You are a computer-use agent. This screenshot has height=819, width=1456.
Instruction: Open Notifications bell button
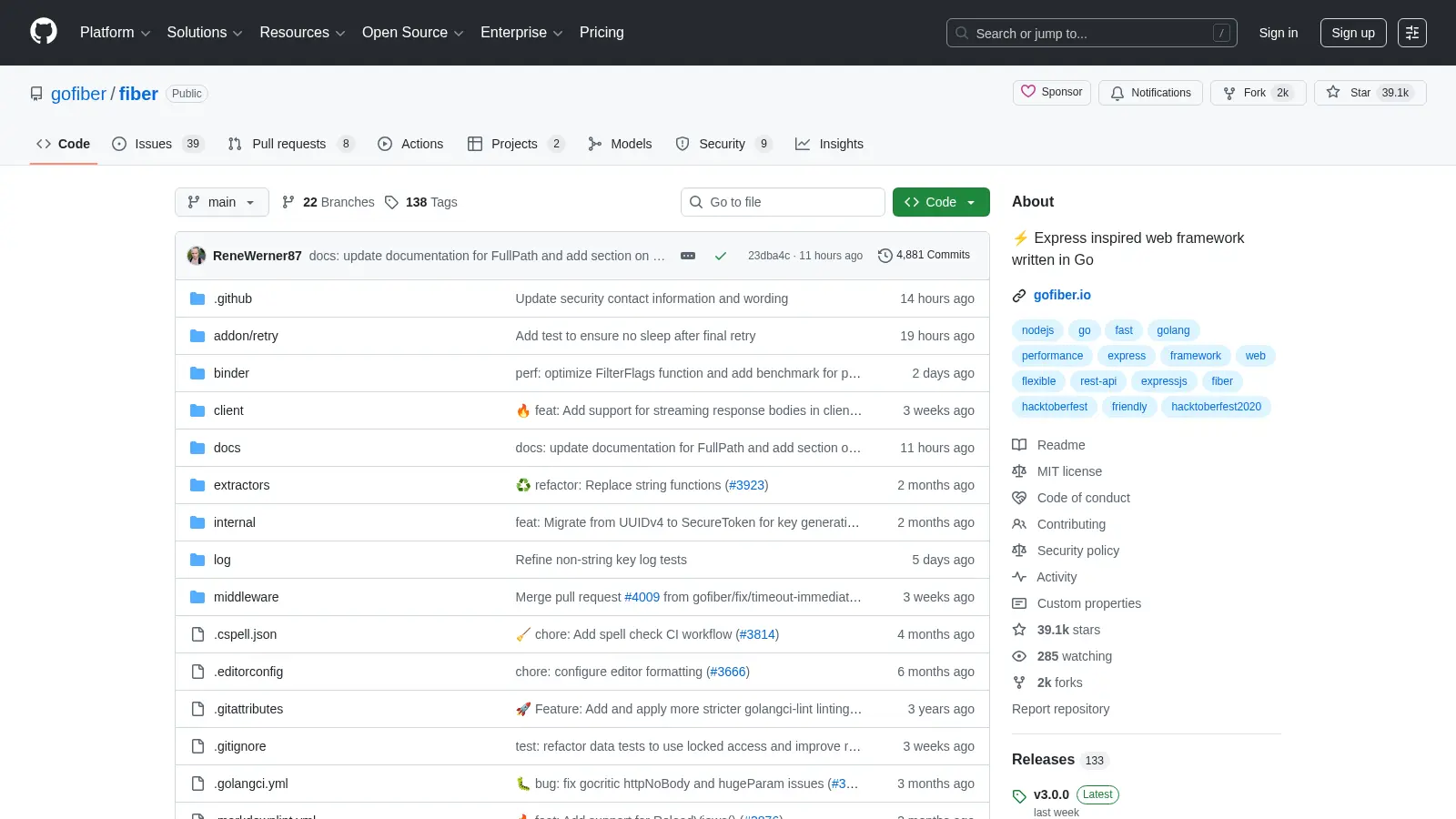click(x=1150, y=93)
